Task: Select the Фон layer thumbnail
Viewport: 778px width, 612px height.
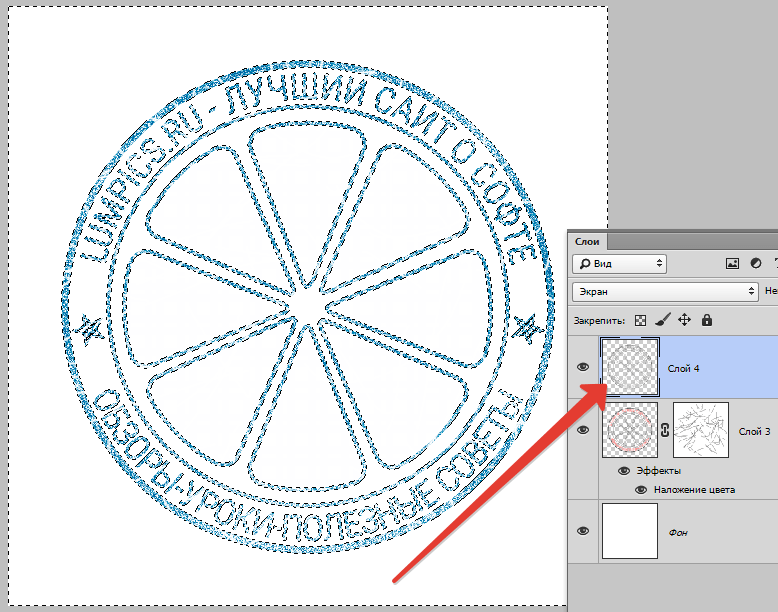Action: click(630, 531)
